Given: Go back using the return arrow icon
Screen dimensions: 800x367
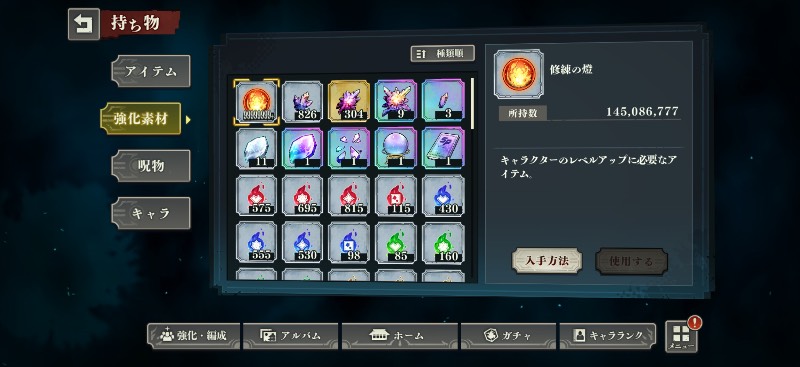Looking at the screenshot, I should point(84,24).
